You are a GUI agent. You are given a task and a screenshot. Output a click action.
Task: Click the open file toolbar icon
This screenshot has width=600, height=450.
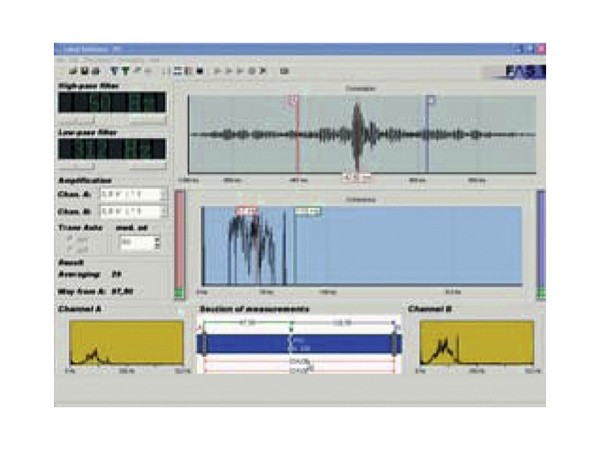coord(73,71)
